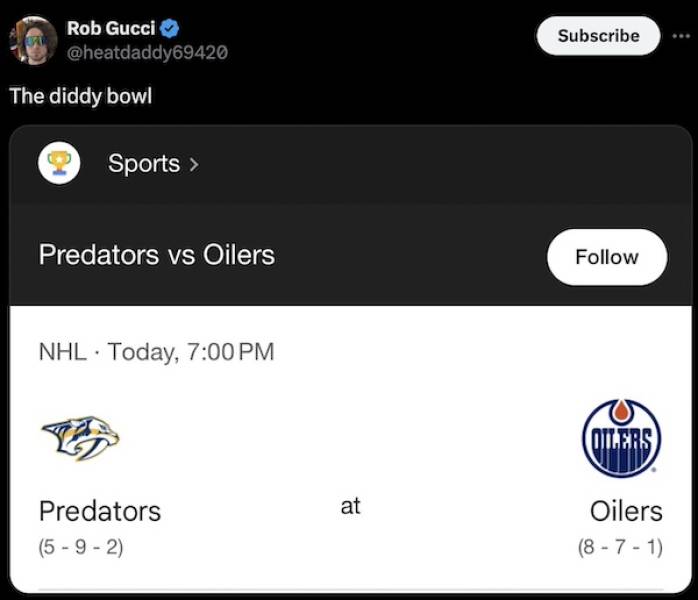Select the Oilers team name
Image resolution: width=698 pixels, height=600 pixels.
626,511
